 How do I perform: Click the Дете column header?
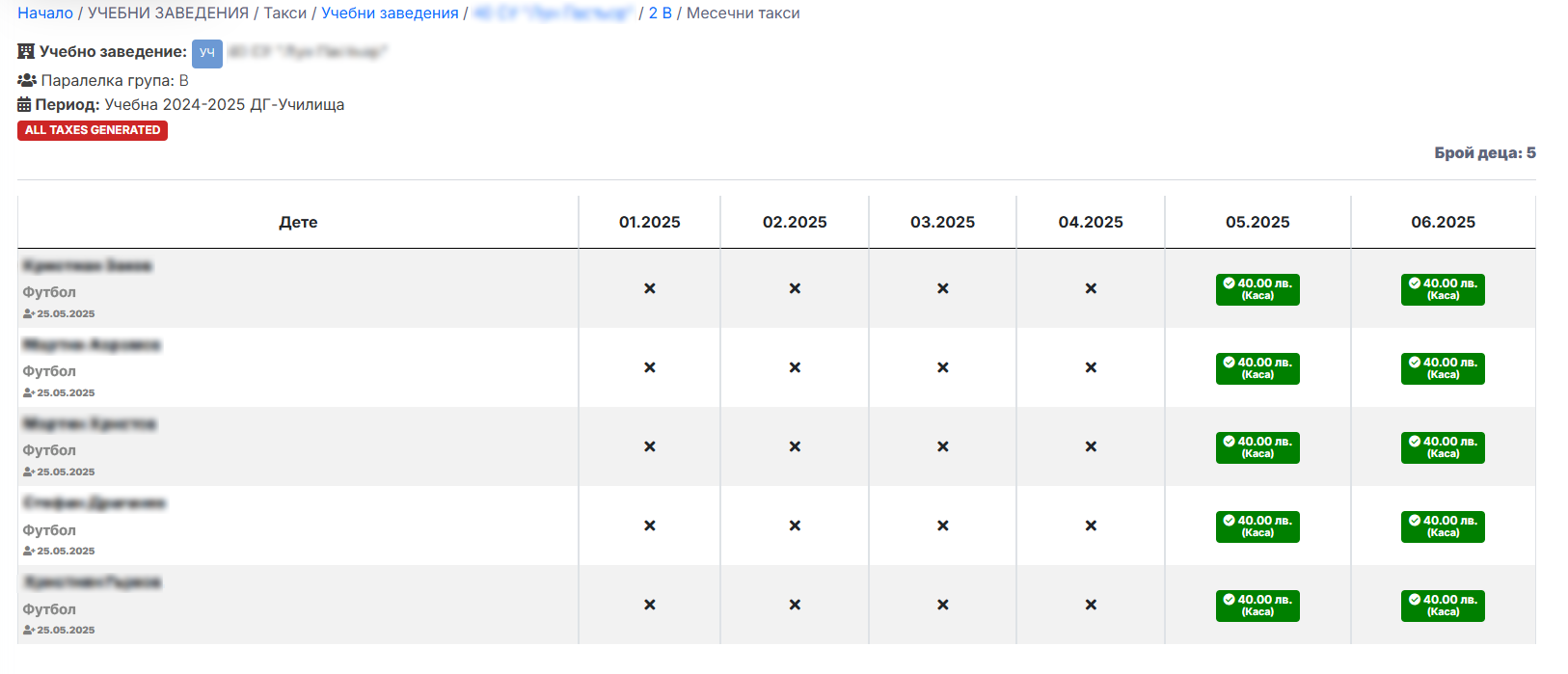[298, 222]
